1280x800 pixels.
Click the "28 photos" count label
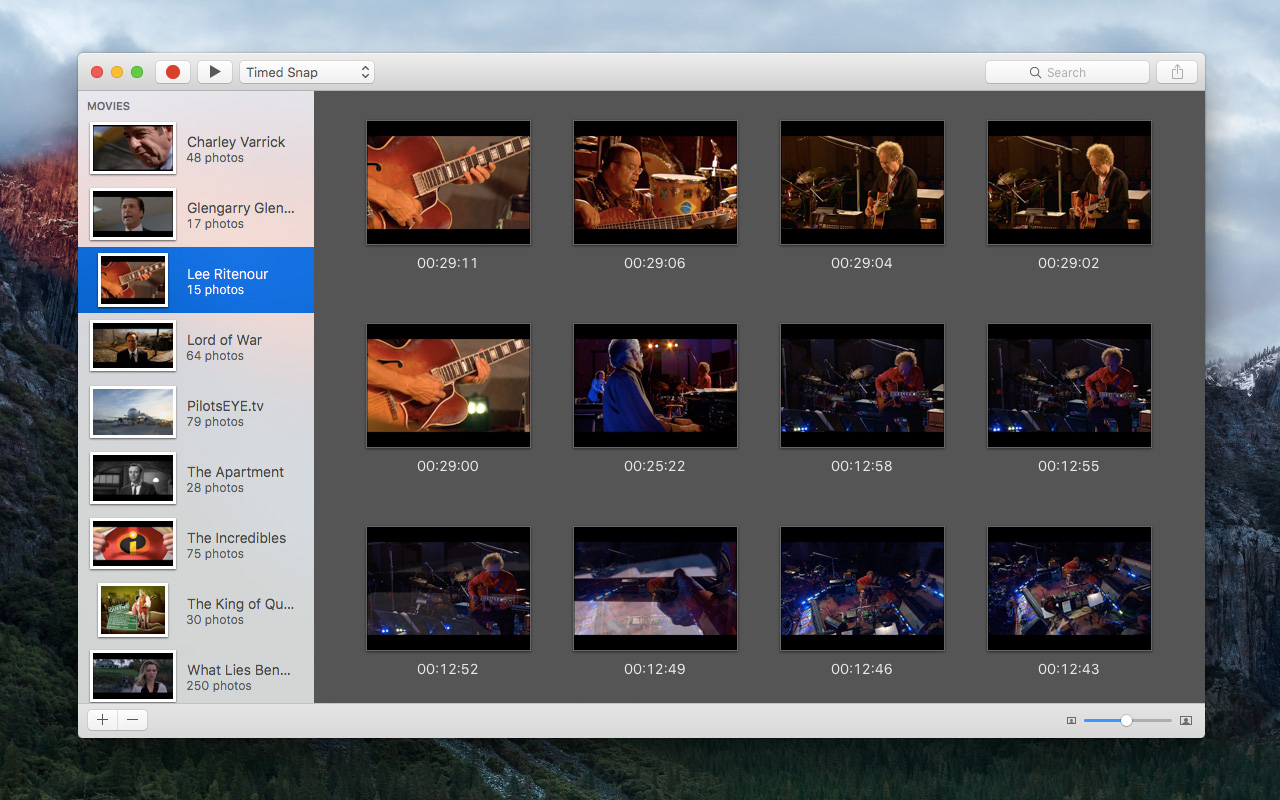click(215, 488)
